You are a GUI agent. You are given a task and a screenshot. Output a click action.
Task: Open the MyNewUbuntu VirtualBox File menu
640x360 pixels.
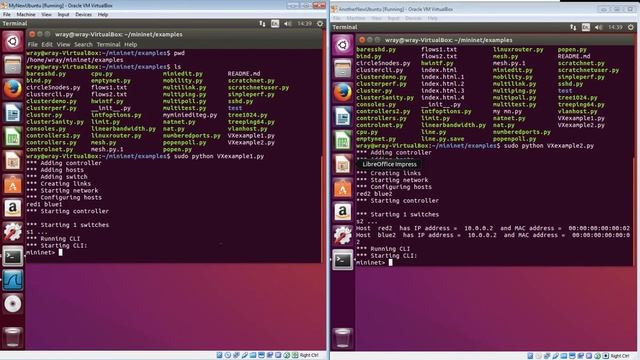7,14
